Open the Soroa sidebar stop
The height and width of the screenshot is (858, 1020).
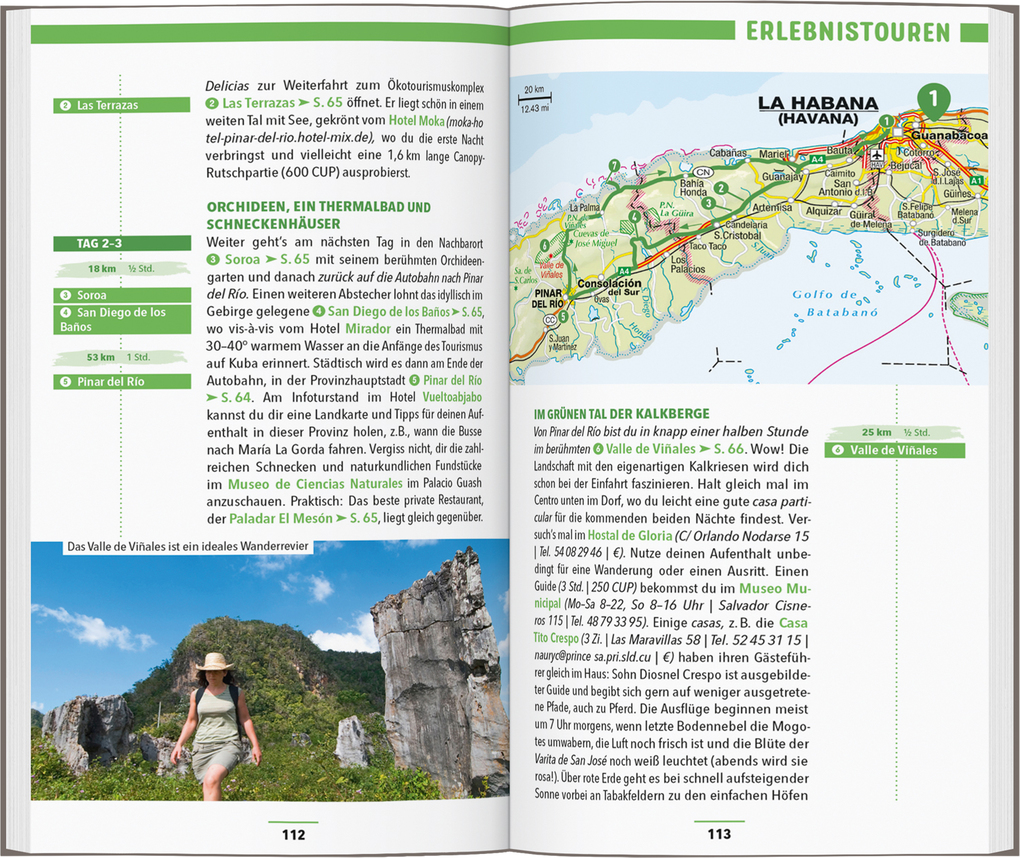click(122, 295)
